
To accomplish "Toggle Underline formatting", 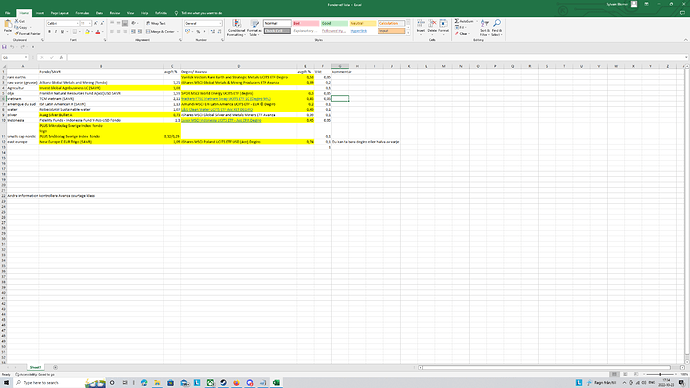I will coord(62,32).
